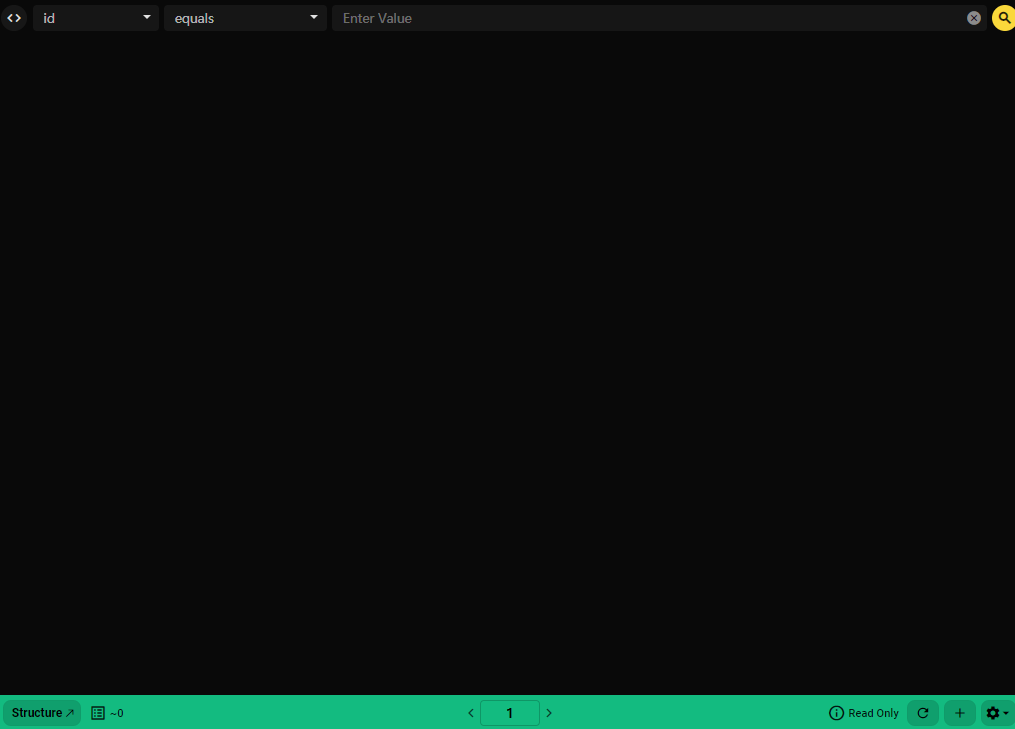The width and height of the screenshot is (1015, 729).
Task: Expand the gear dropdown arrow
Action: click(x=1006, y=713)
